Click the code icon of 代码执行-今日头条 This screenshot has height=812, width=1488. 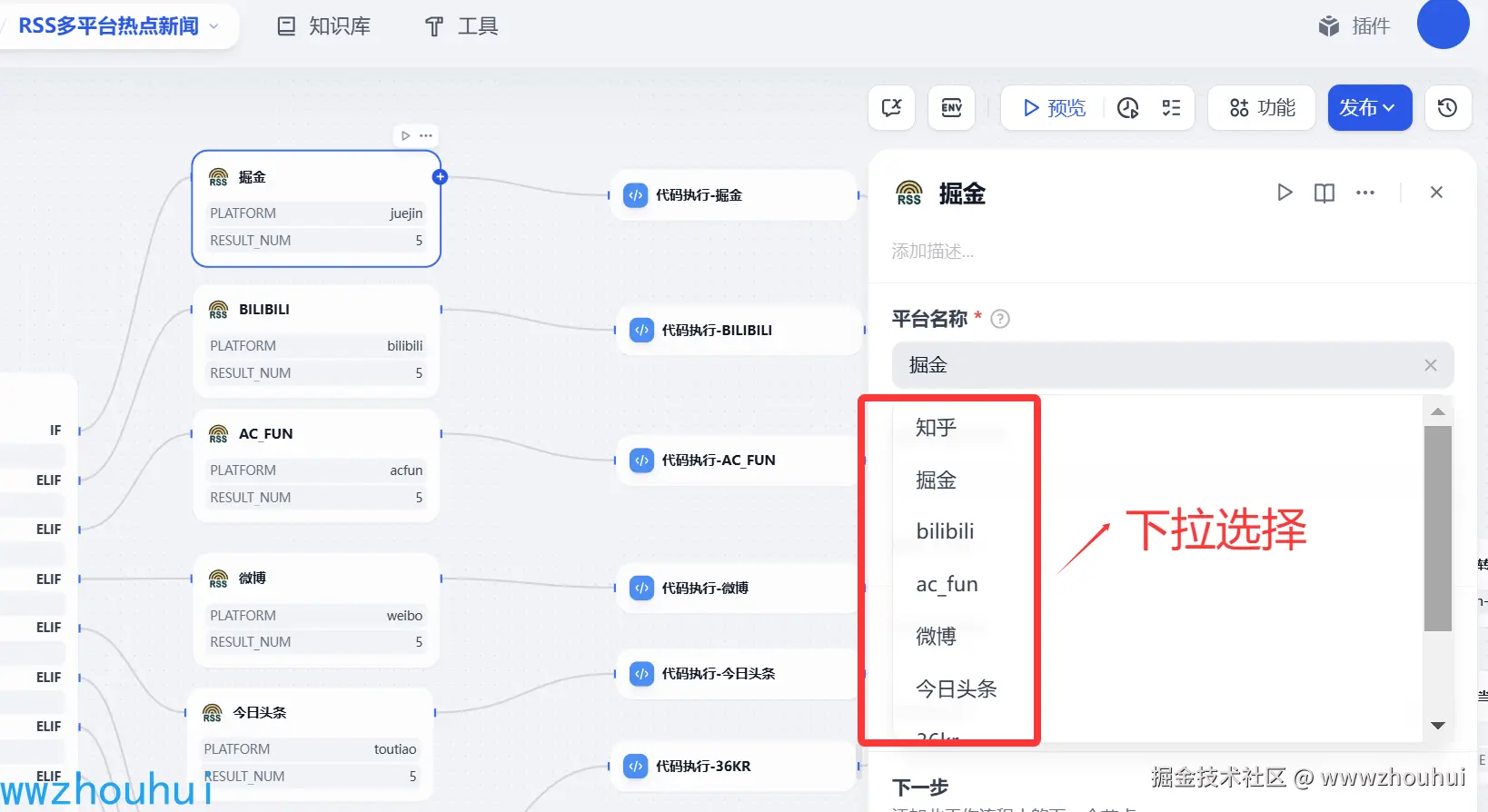pos(641,674)
